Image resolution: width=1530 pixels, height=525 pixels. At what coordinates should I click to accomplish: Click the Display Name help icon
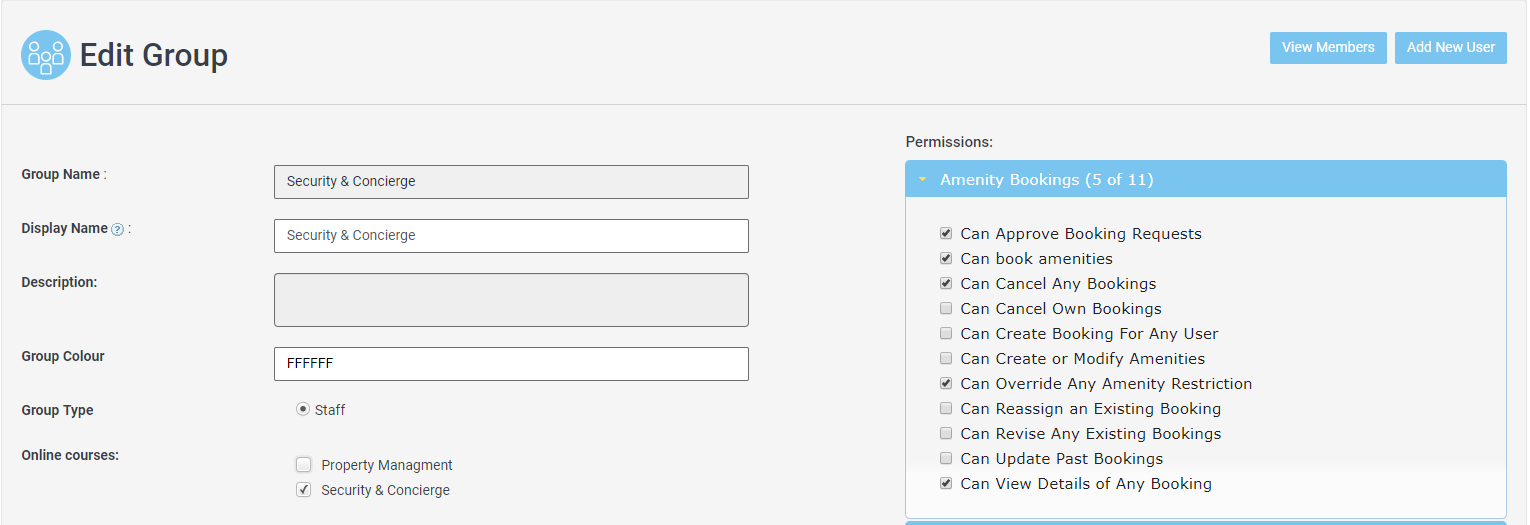click(117, 230)
